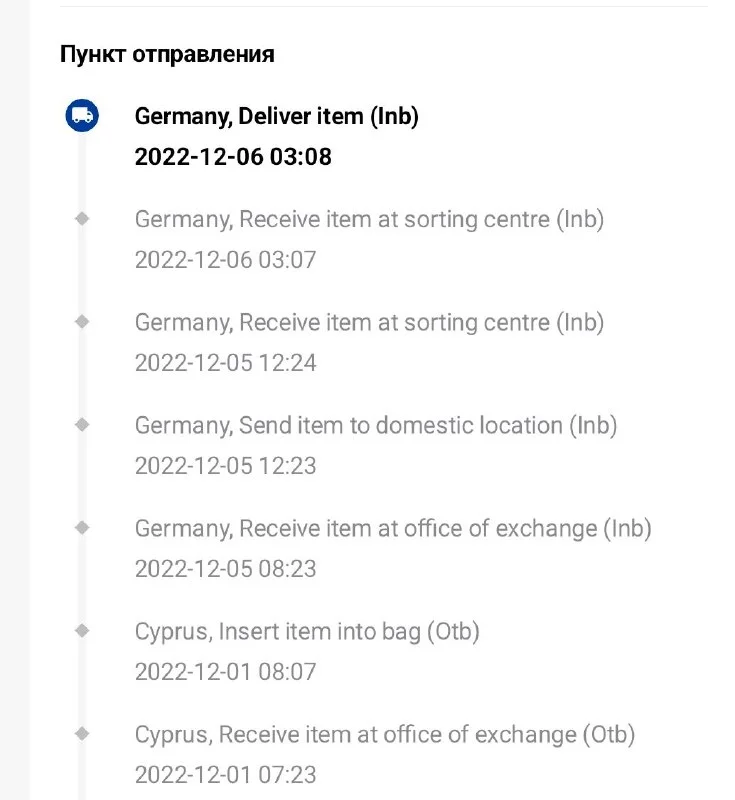
Task: Open the "Germany, Deliver item (Inb)" status
Action: pyautogui.click(x=276, y=116)
